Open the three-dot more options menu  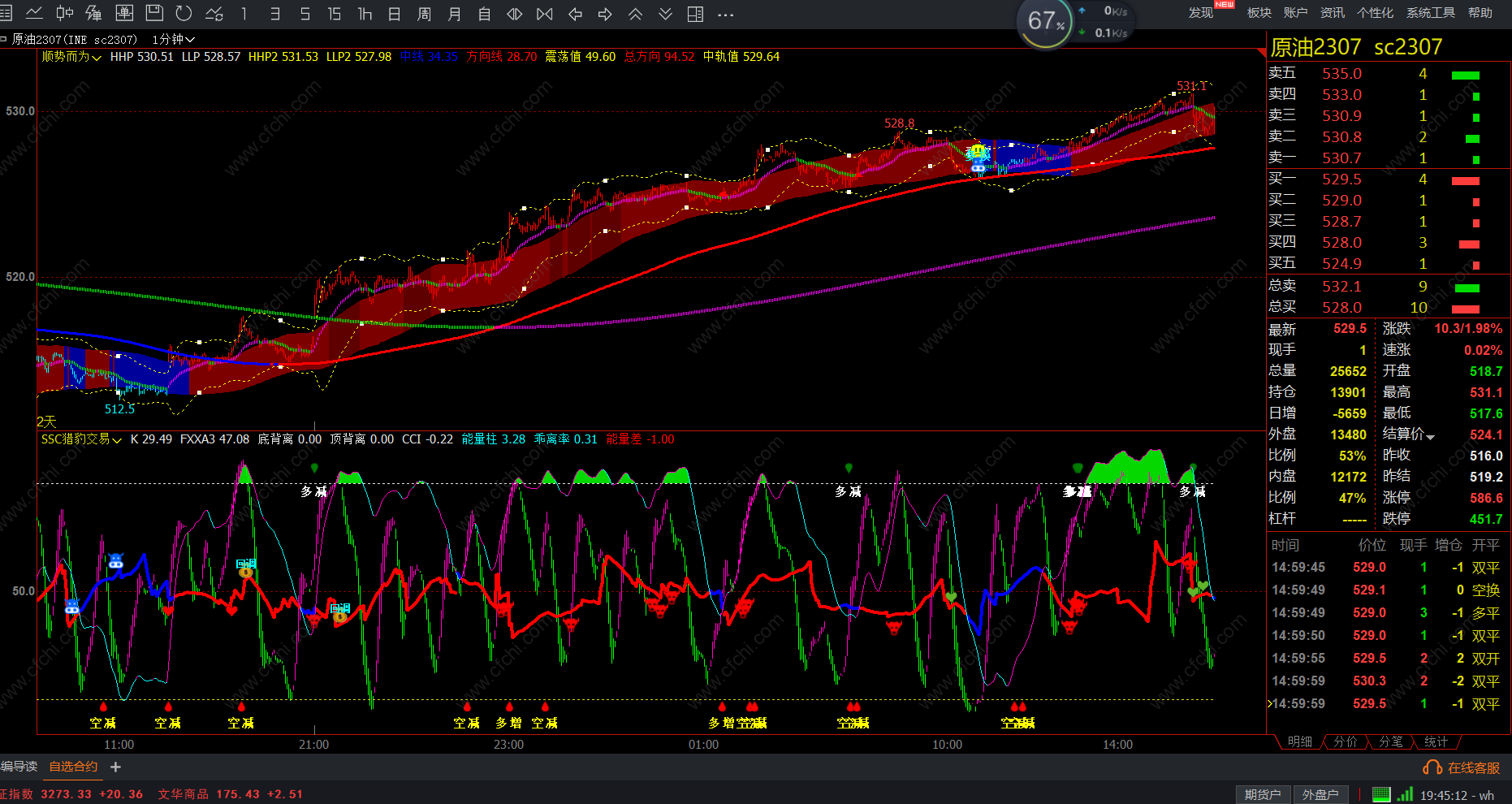click(726, 14)
